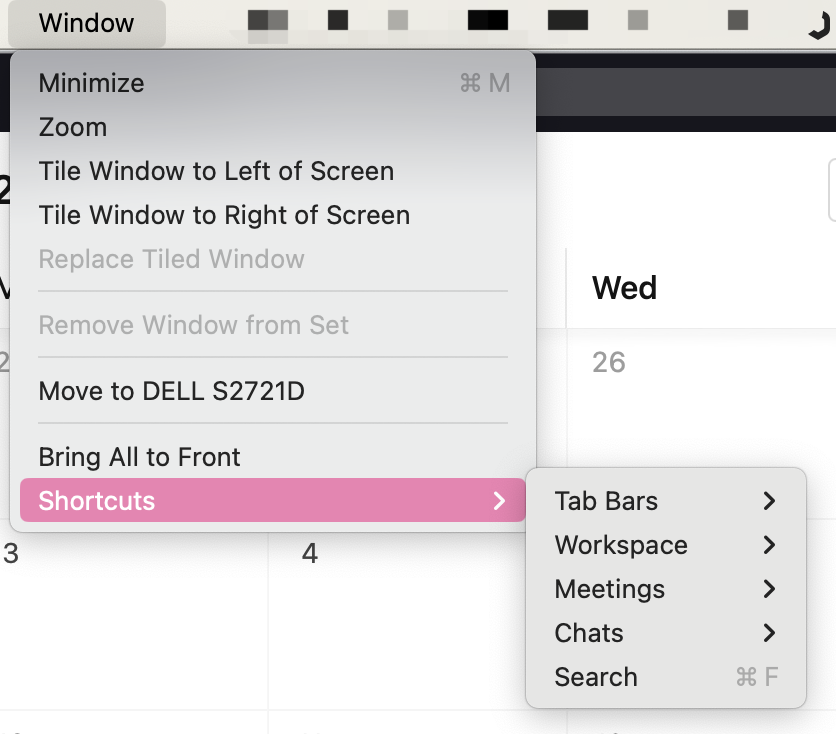Tile Window to Right of Screen
This screenshot has width=836, height=734.
click(x=224, y=215)
